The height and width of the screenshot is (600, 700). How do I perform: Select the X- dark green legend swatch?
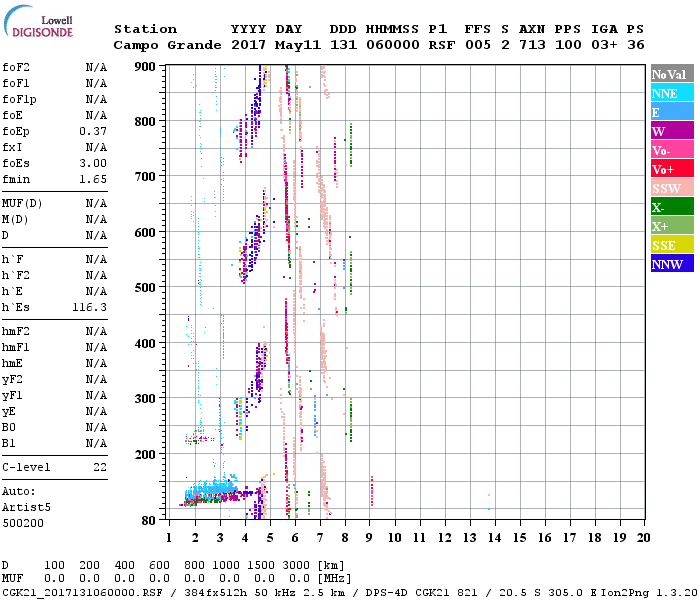point(672,207)
